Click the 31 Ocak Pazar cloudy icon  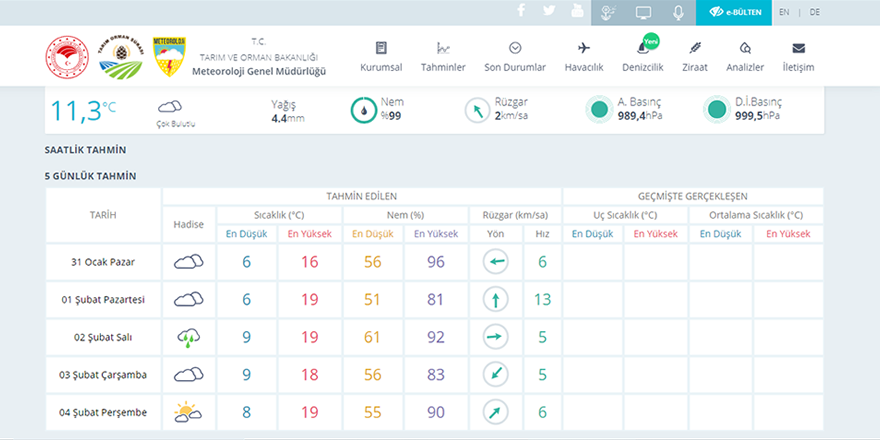tap(188, 262)
